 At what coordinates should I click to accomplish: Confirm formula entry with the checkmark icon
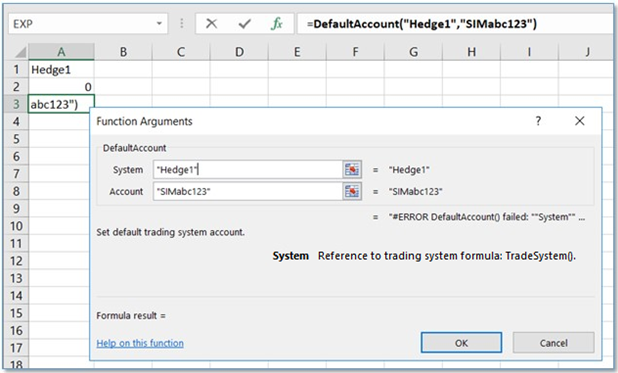(x=244, y=24)
